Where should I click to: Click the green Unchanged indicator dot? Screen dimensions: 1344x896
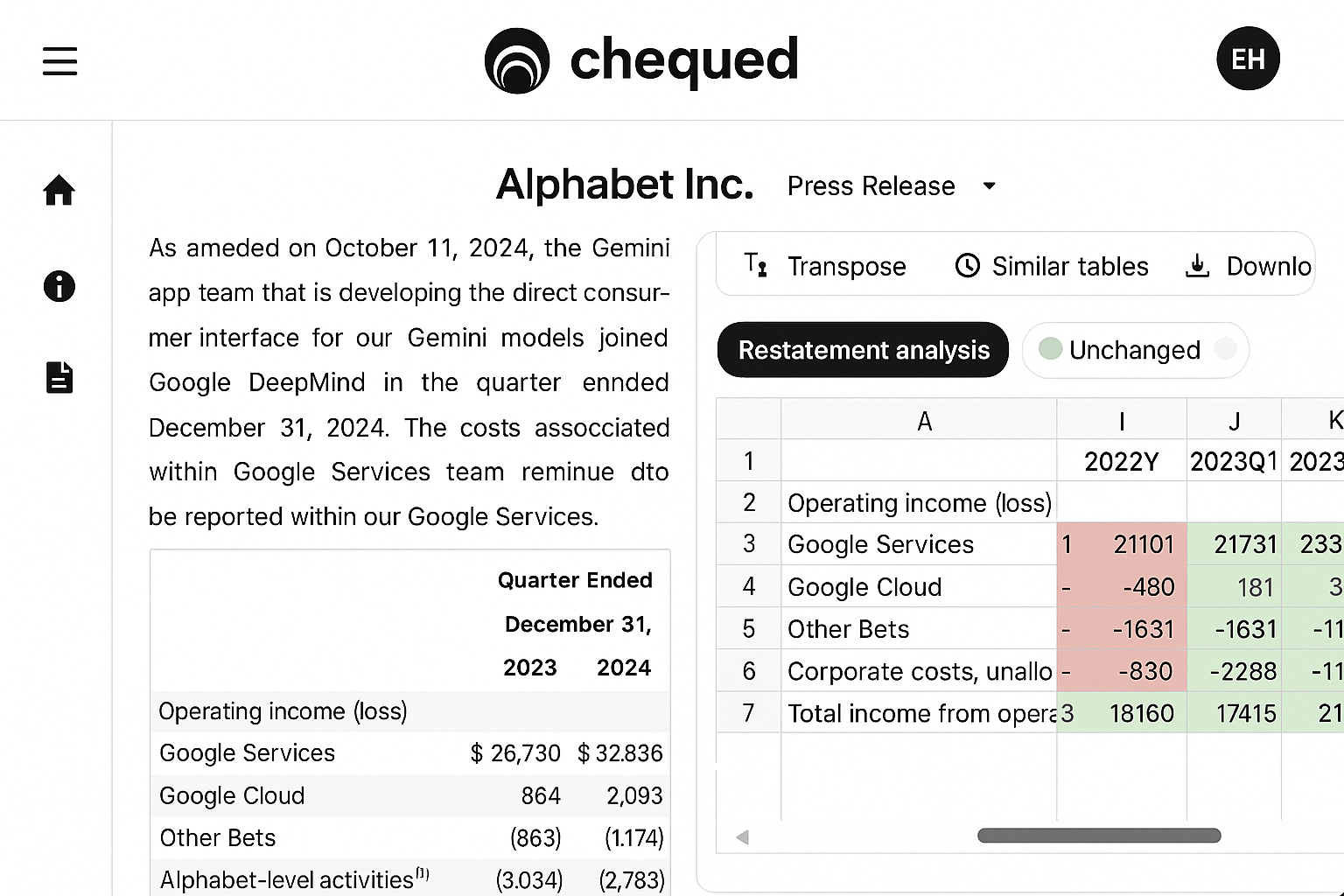coord(1051,348)
